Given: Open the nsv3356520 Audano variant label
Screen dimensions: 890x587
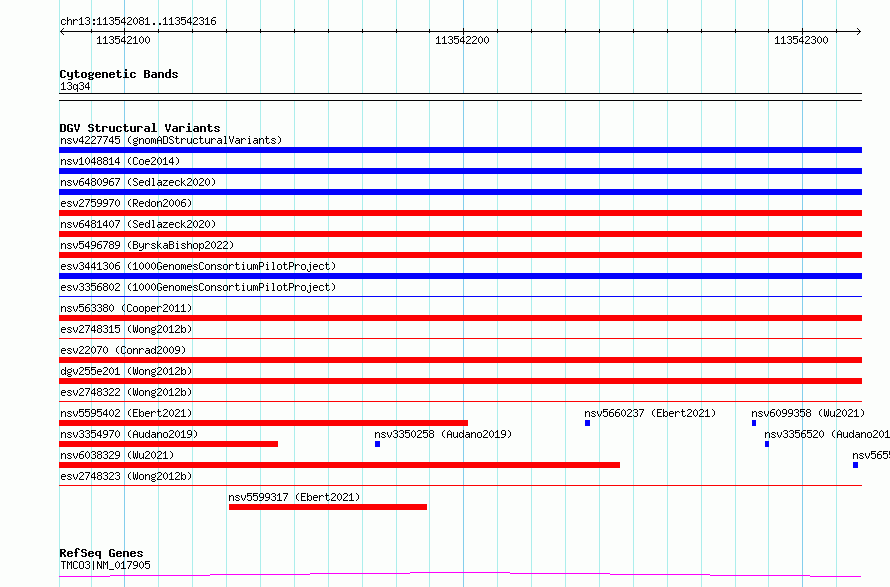Looking at the screenshot, I should (x=827, y=434).
